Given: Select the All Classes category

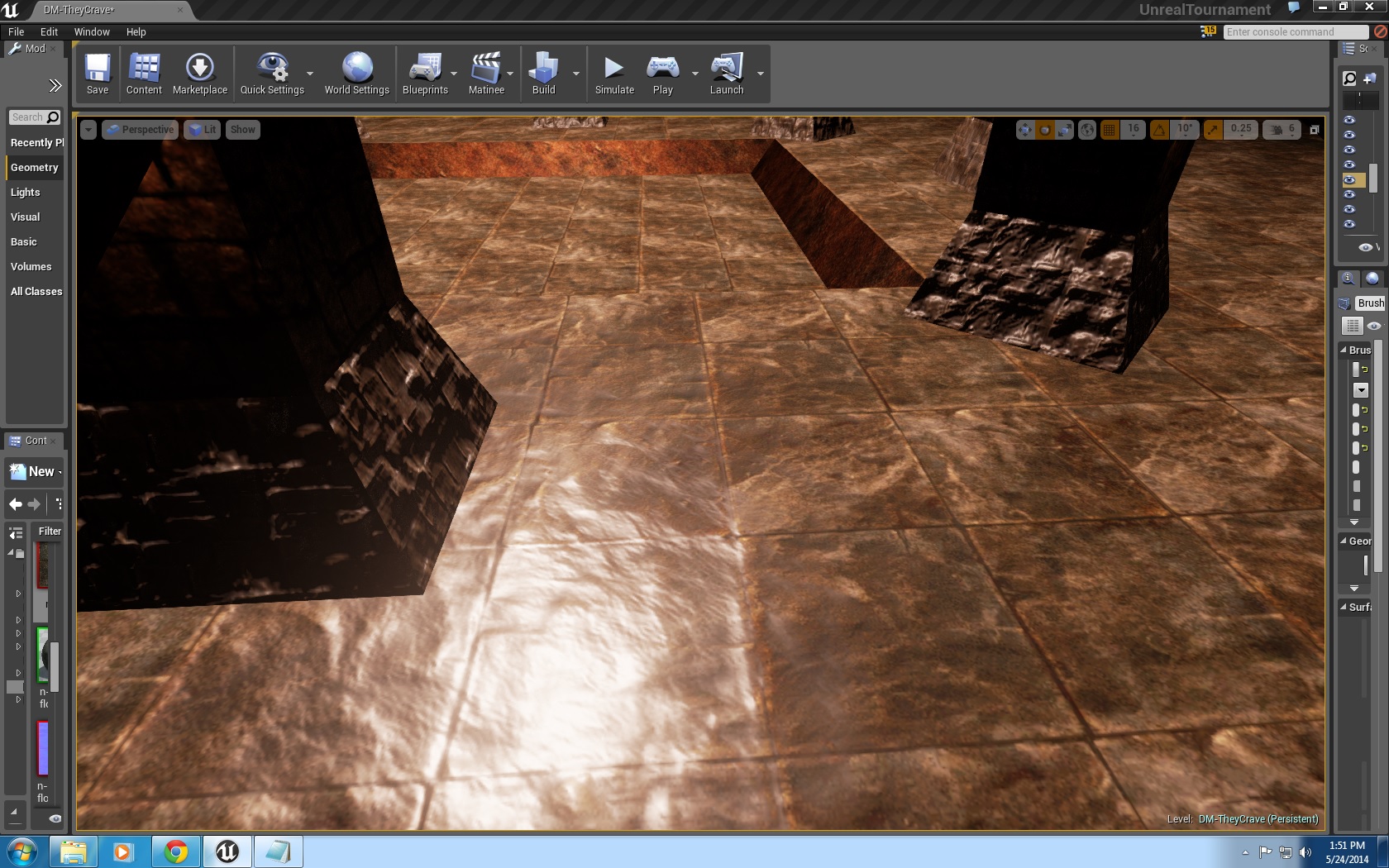Looking at the screenshot, I should click(x=35, y=291).
